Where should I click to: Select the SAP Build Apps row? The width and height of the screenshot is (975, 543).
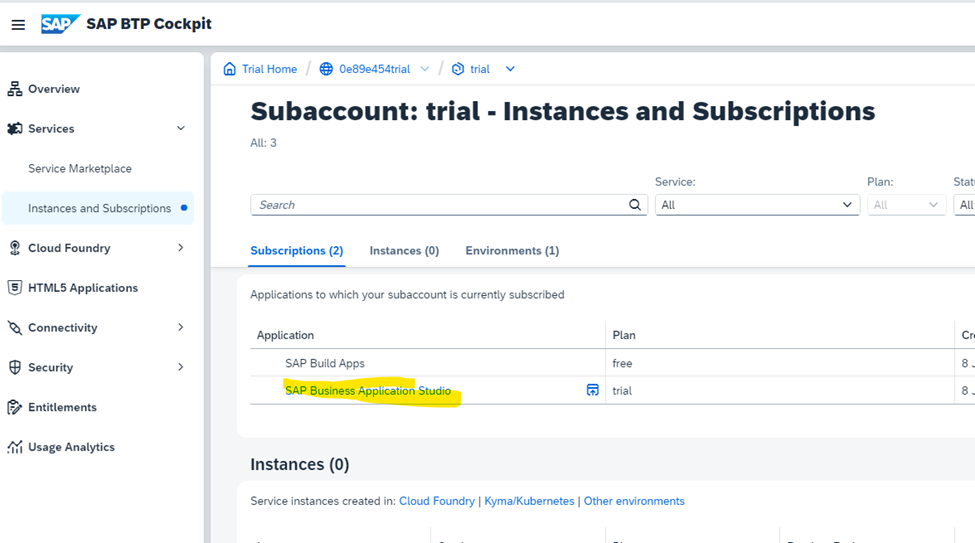pos(612,363)
